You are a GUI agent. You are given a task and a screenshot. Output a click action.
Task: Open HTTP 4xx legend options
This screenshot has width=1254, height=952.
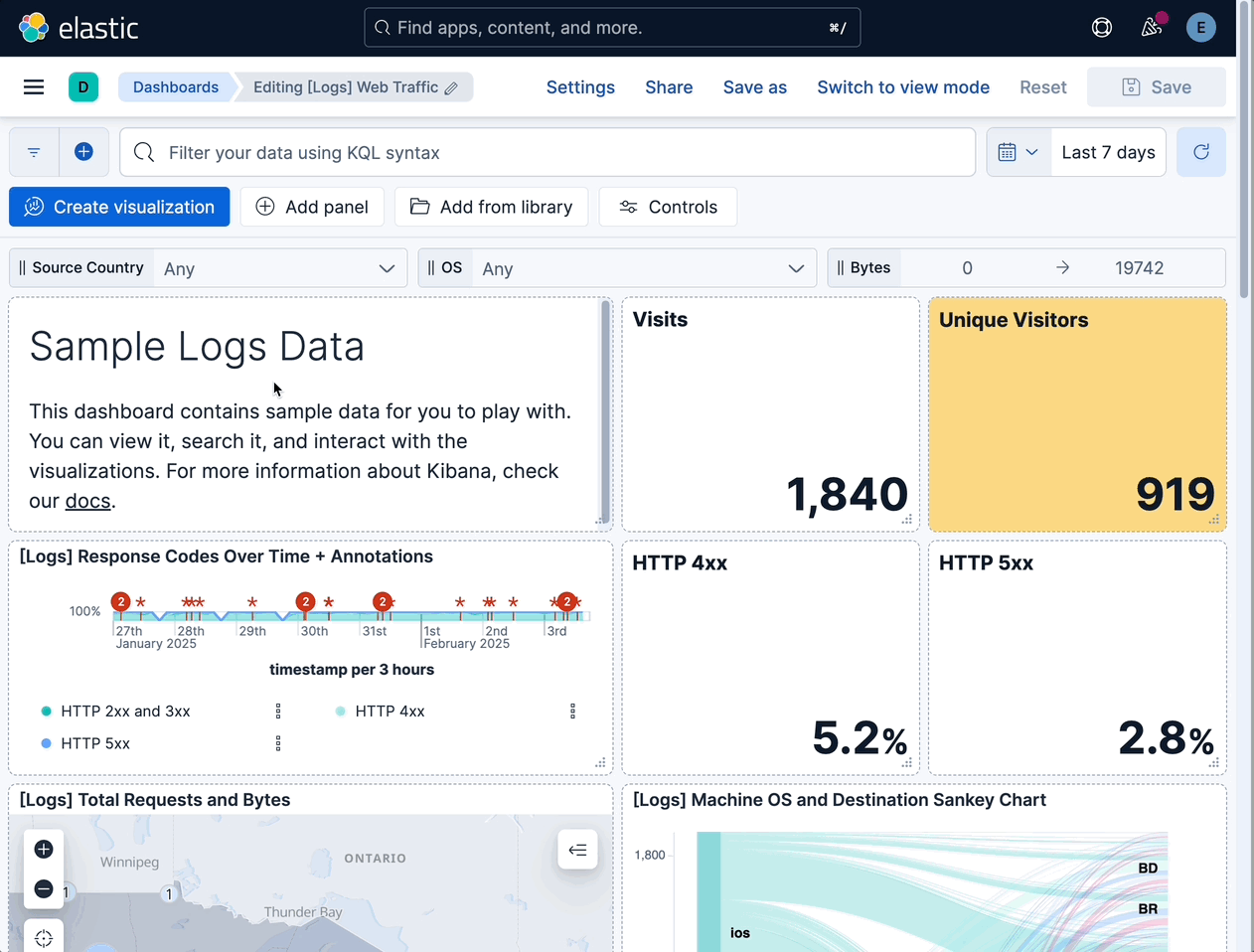coord(572,712)
